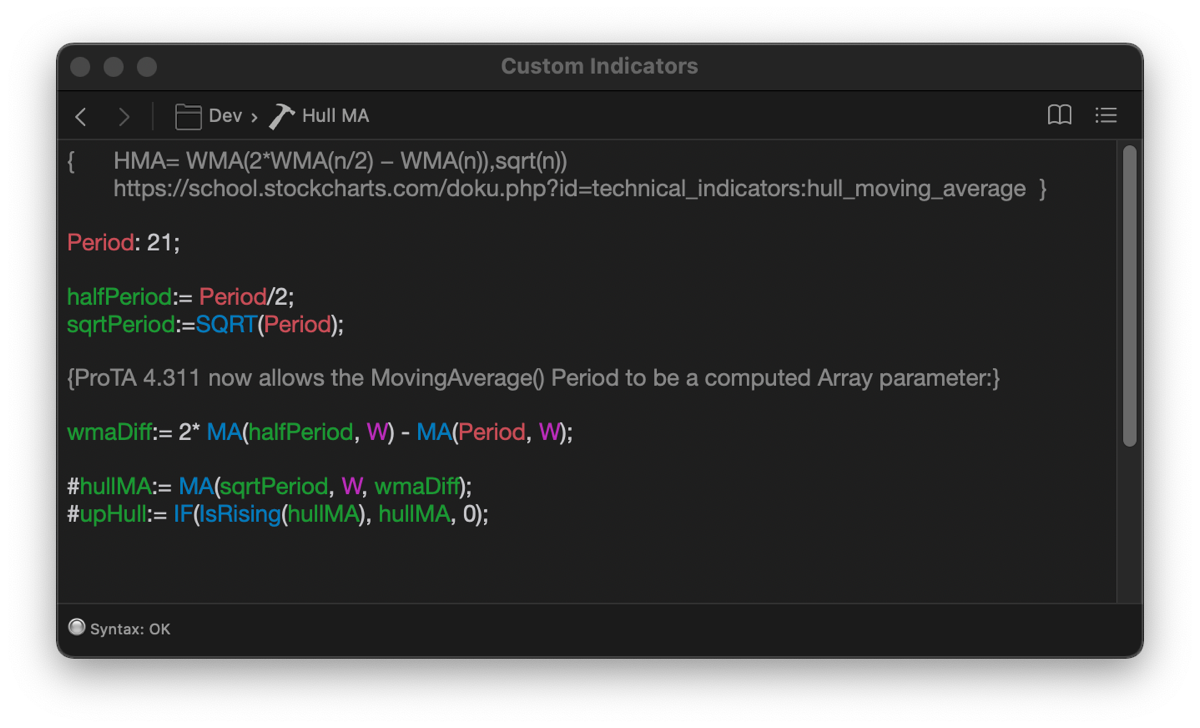Screen dimensions: 1200x728
Task: Place cursor in the 'Period: 21;' line
Action: tap(123, 242)
